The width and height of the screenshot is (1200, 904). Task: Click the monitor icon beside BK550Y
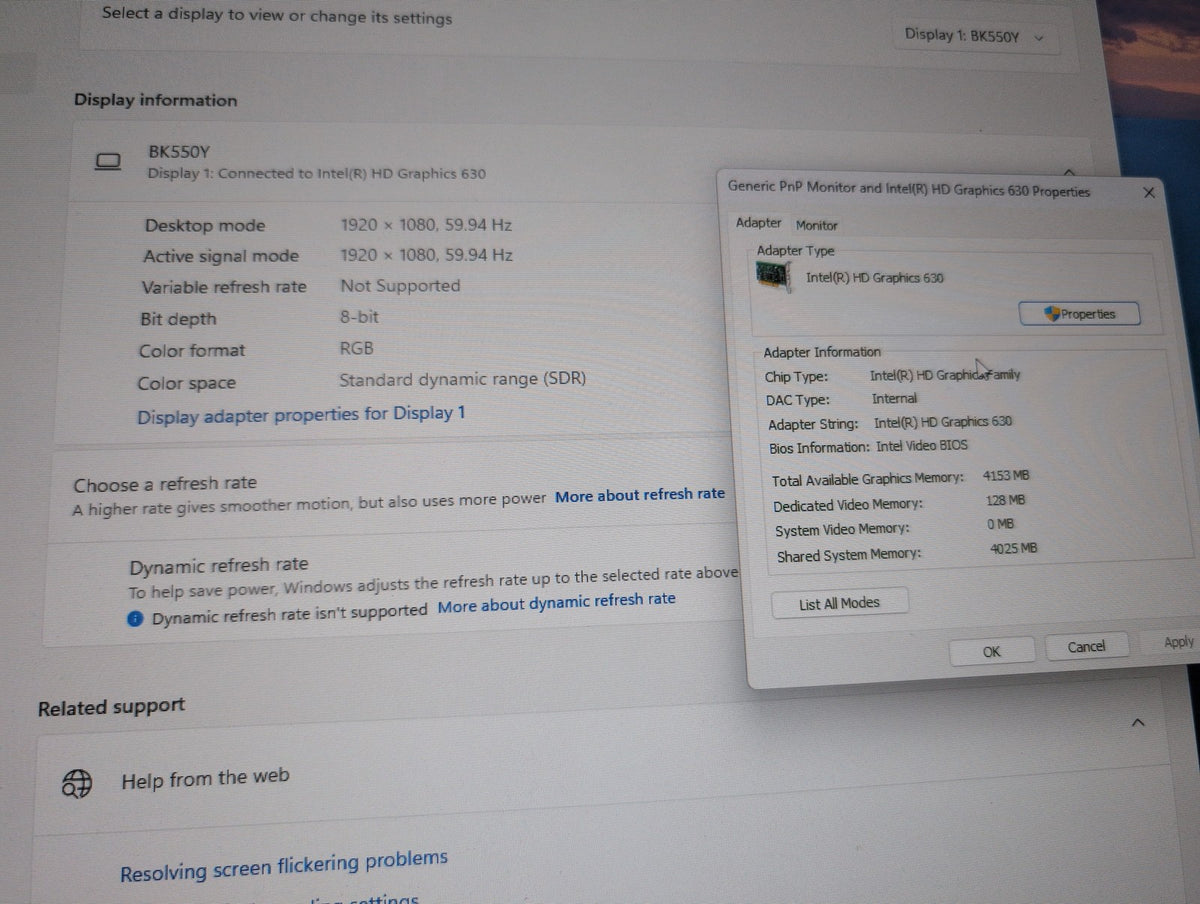click(x=107, y=162)
